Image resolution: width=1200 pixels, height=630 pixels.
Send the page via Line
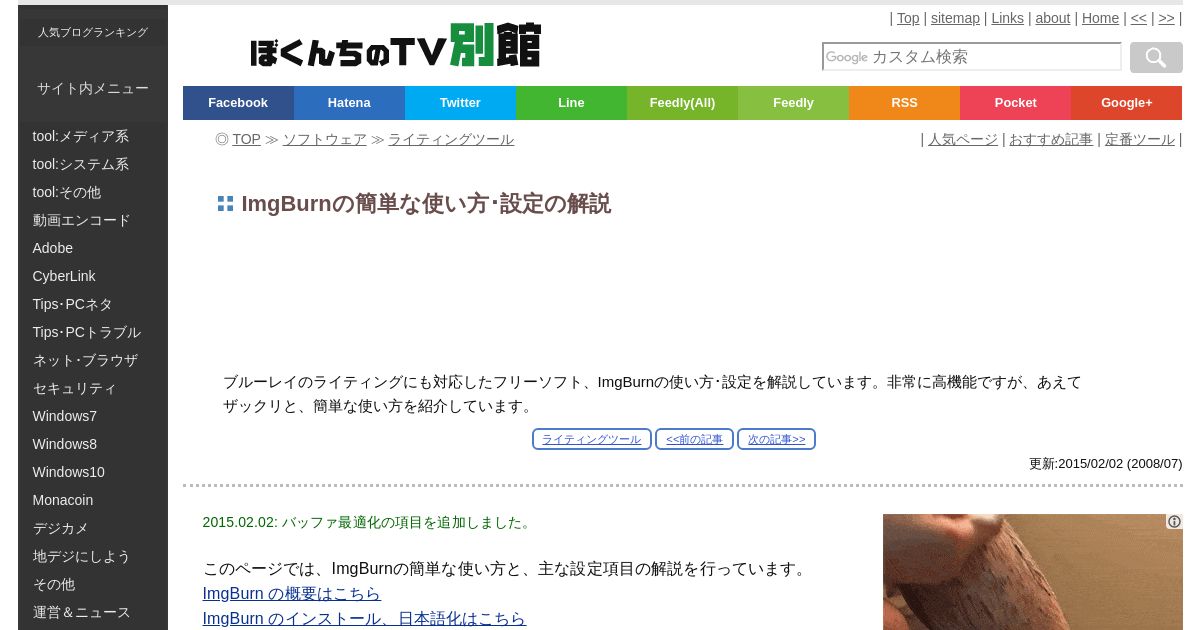[x=571, y=103]
